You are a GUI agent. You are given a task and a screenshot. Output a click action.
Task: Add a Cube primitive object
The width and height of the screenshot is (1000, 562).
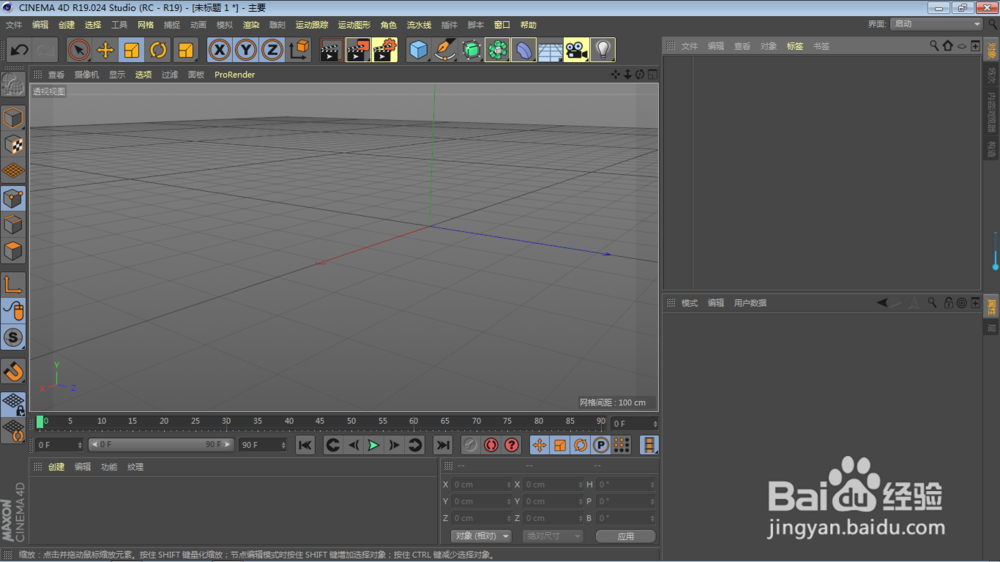[418, 50]
